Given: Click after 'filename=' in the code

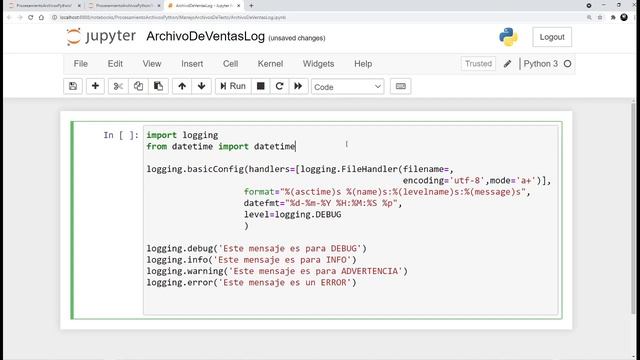Looking at the screenshot, I should tap(449, 169).
